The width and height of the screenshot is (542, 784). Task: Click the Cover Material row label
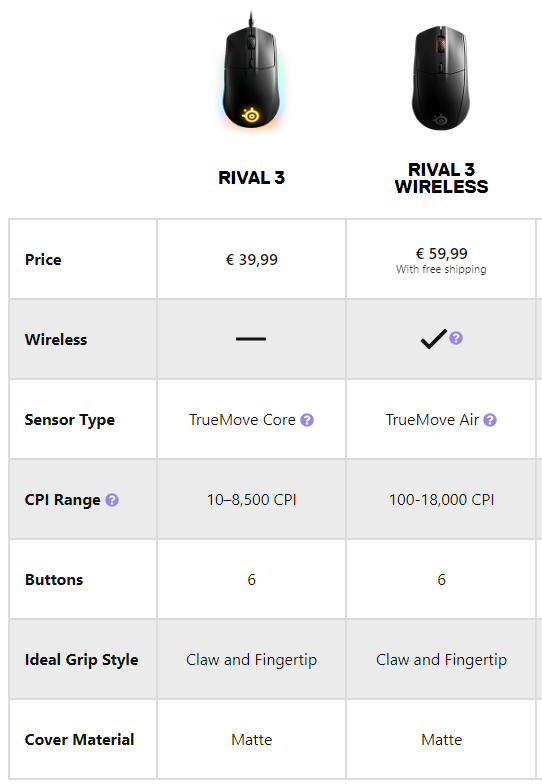click(x=80, y=740)
